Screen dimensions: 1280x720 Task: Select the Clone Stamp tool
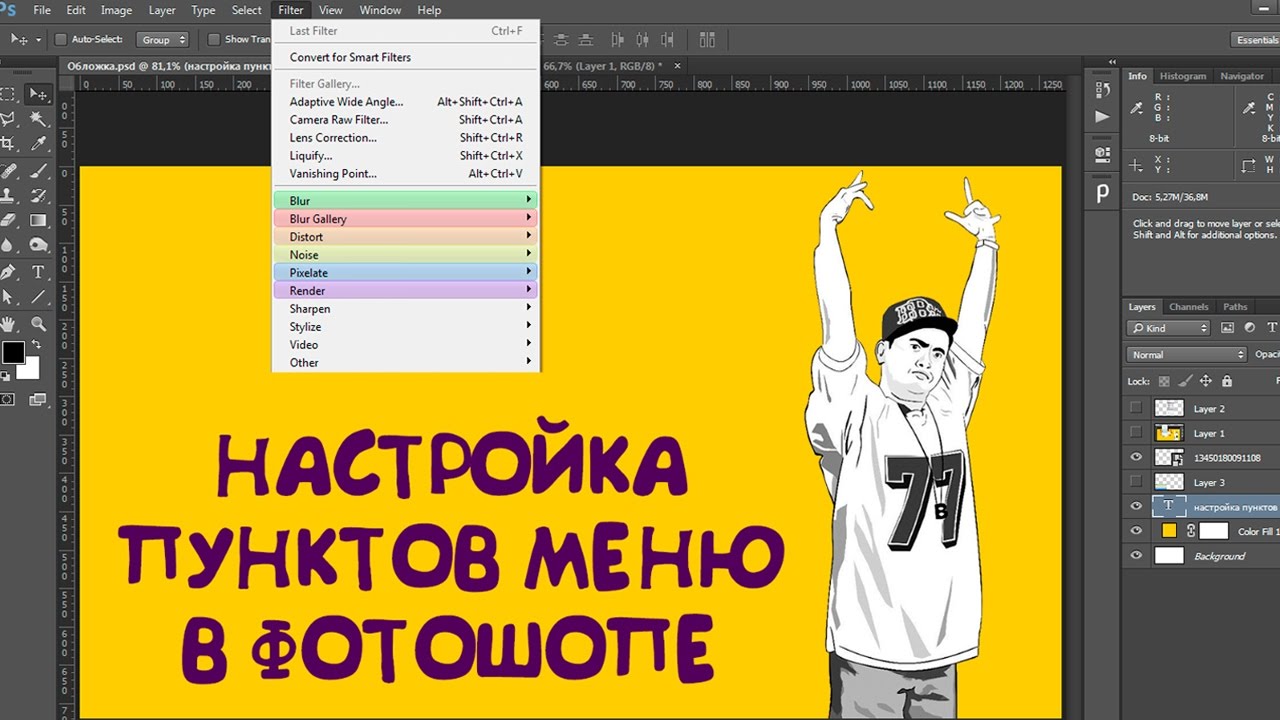pos(8,195)
